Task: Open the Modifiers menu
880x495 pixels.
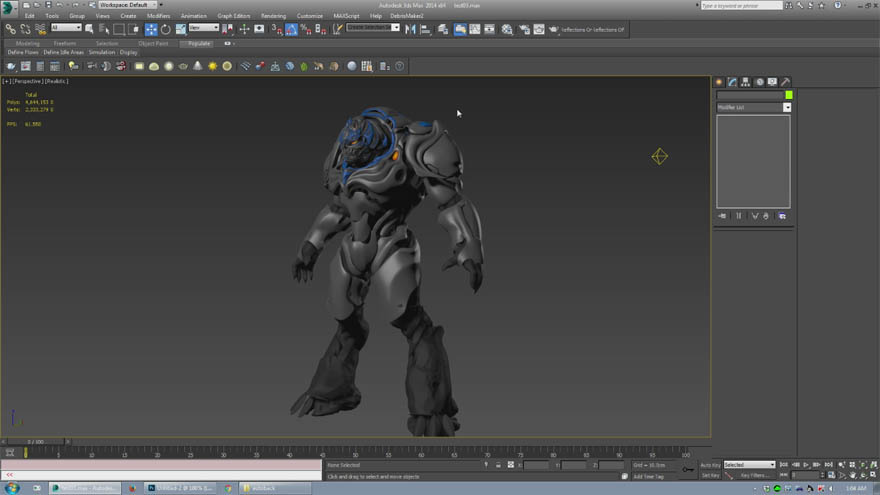Action: (x=158, y=16)
